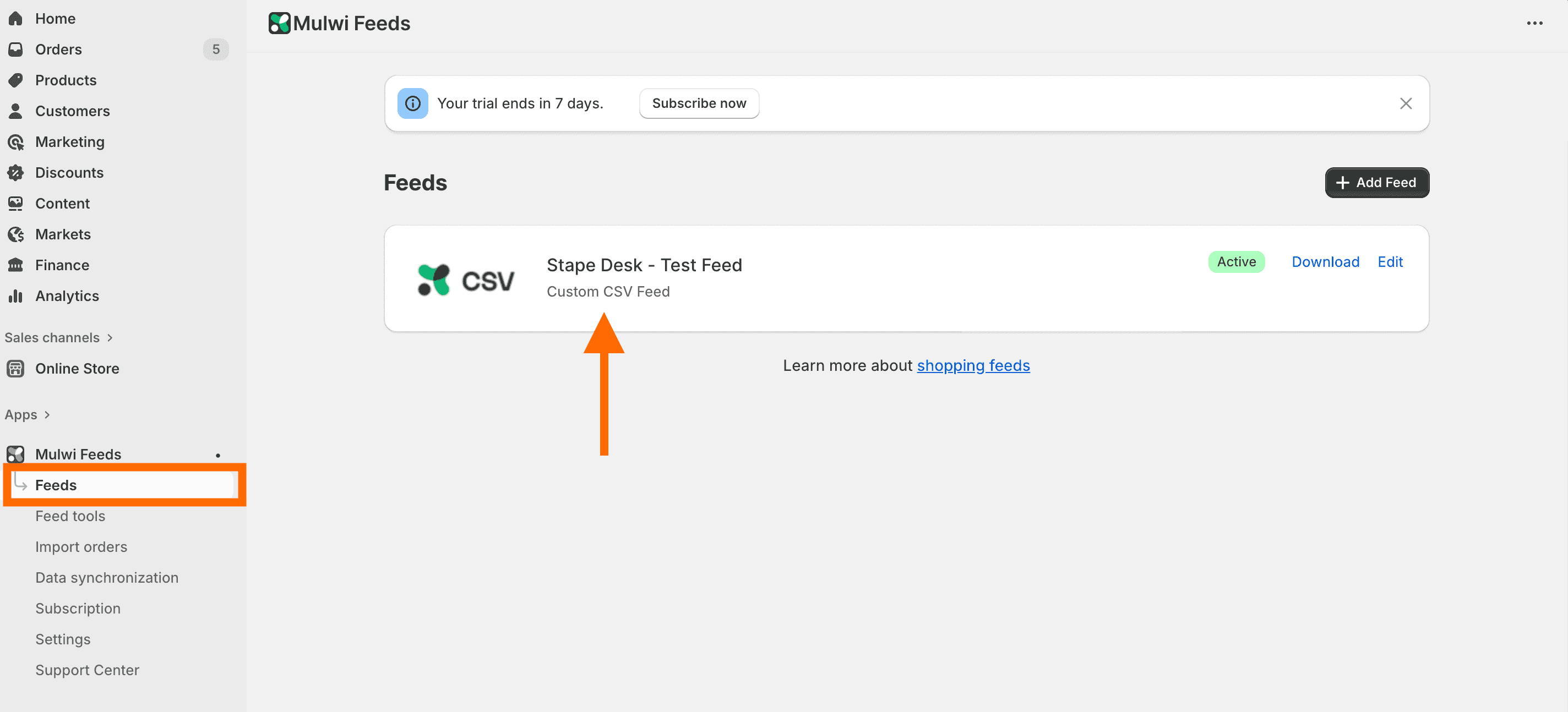This screenshot has width=1568, height=712.
Task: Open Feed tools in sidebar
Action: click(70, 516)
